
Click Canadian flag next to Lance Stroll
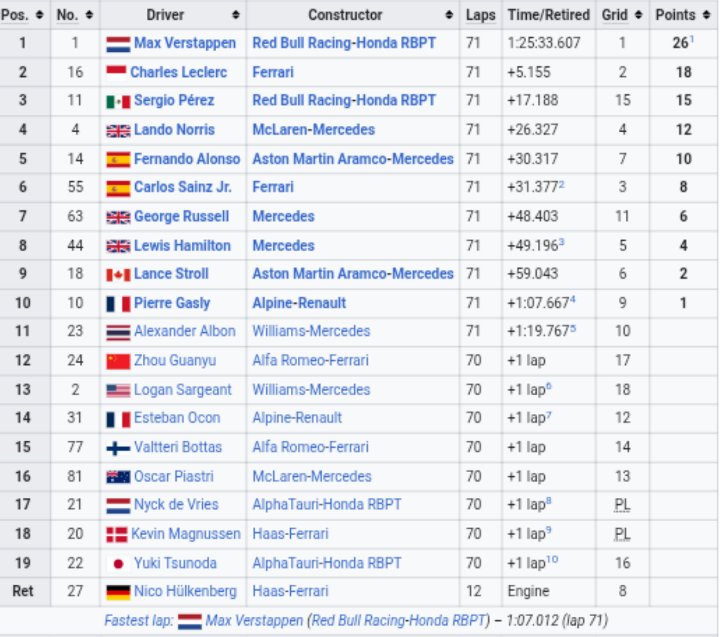tap(118, 275)
